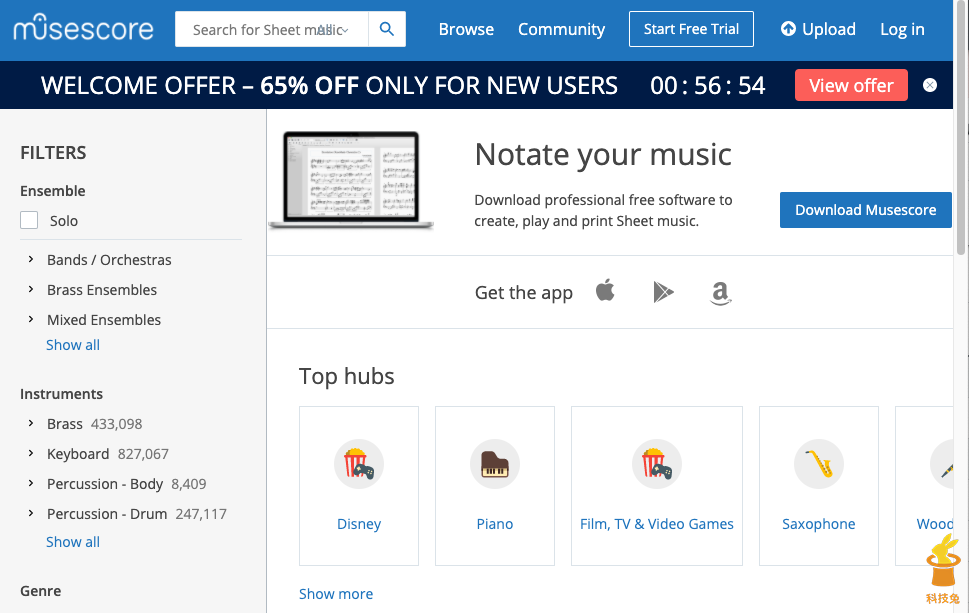Click the Film, TV & Video Games icon
The width and height of the screenshot is (969, 613).
click(657, 464)
